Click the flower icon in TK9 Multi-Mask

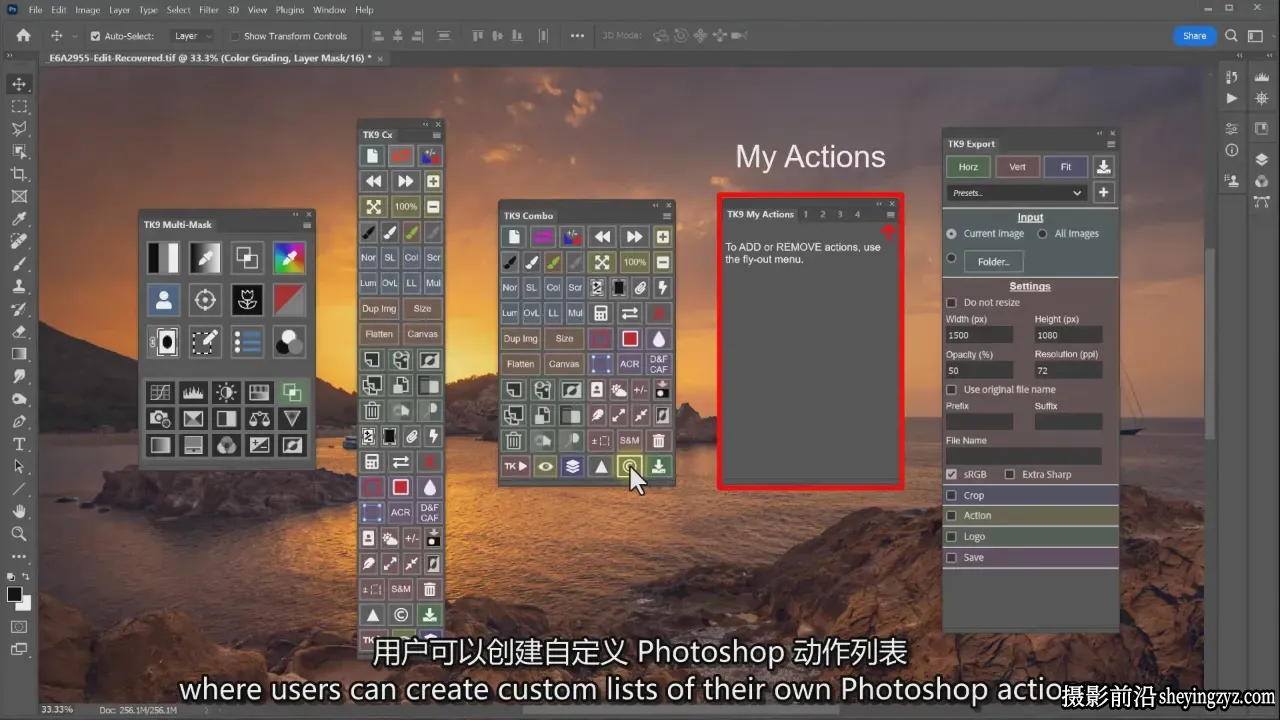(247, 299)
